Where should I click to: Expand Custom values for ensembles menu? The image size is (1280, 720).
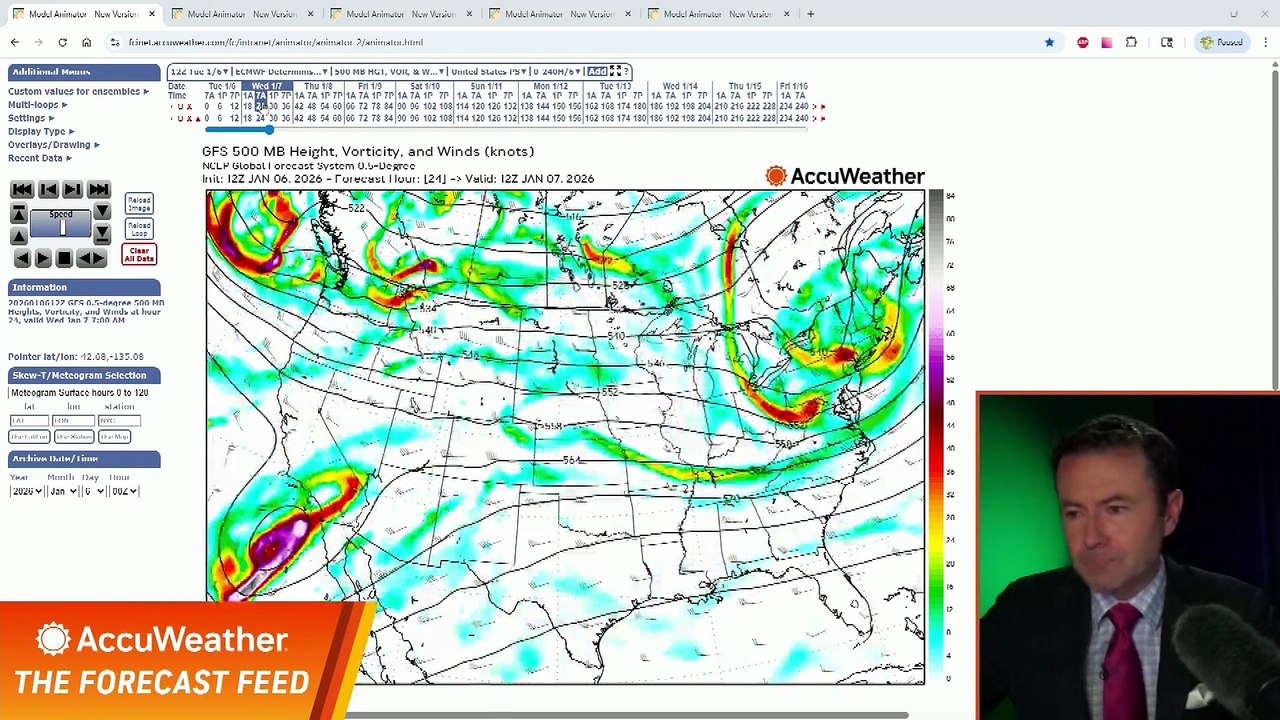tap(78, 92)
